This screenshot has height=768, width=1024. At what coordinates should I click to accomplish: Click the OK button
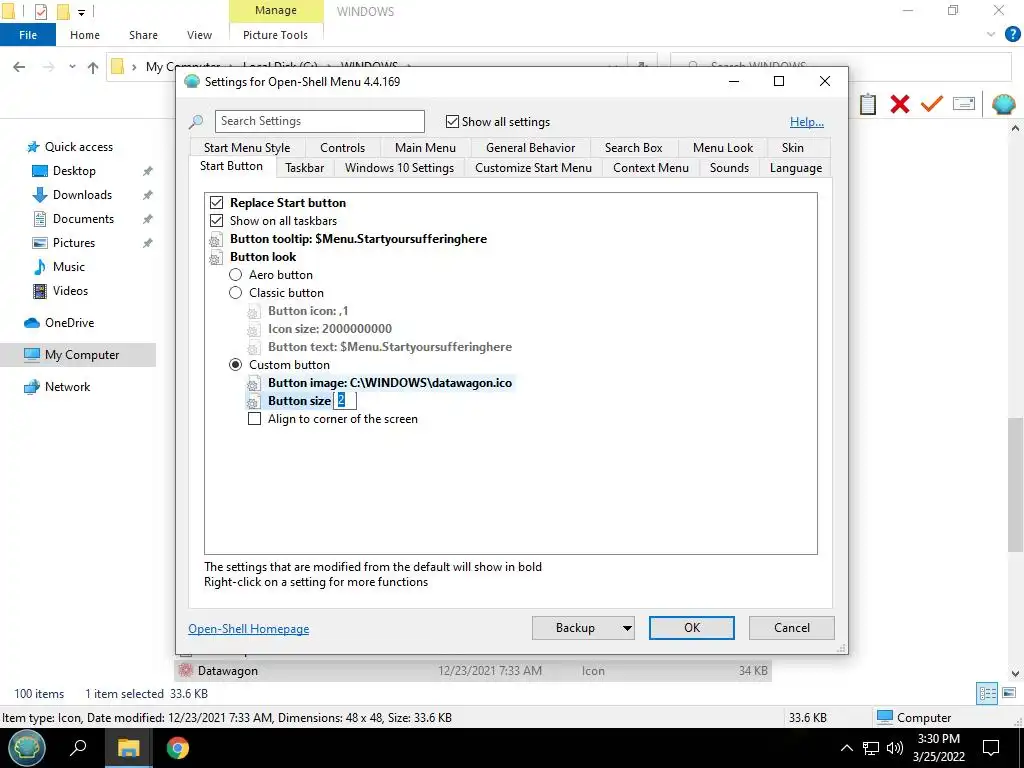692,628
